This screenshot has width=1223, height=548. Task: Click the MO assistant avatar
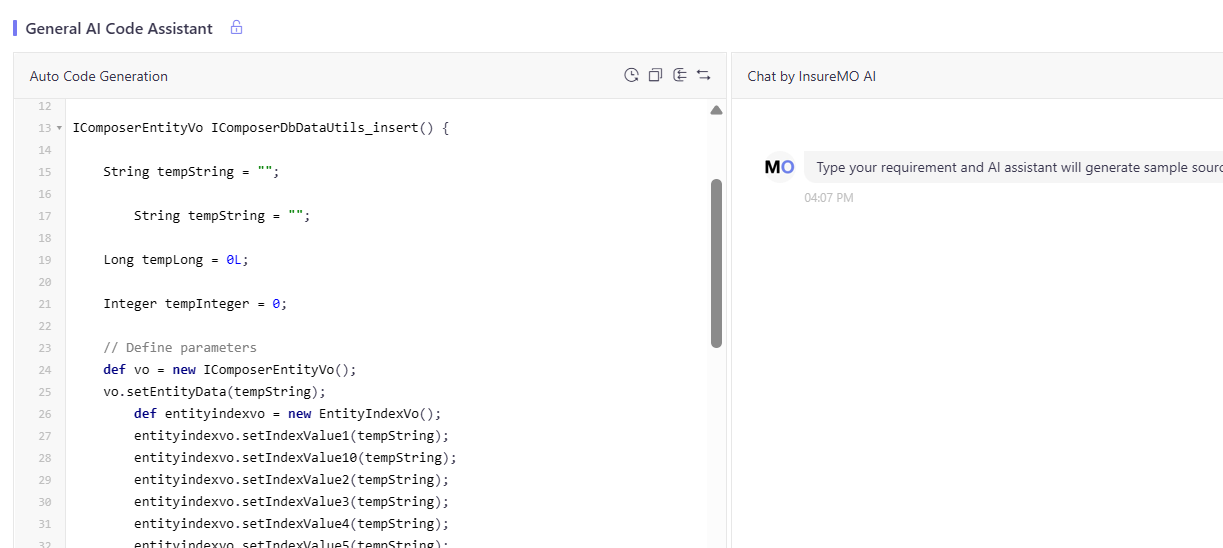click(x=779, y=167)
